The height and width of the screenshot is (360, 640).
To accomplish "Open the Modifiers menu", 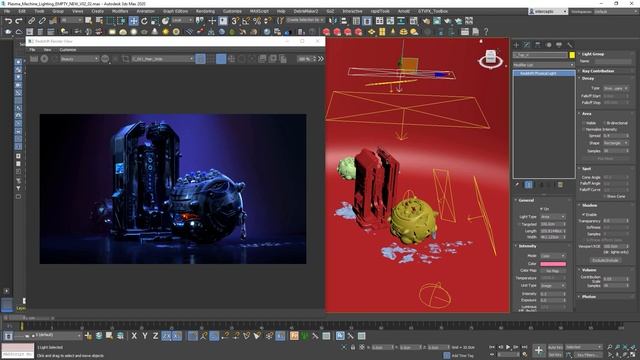I will 120,11.
